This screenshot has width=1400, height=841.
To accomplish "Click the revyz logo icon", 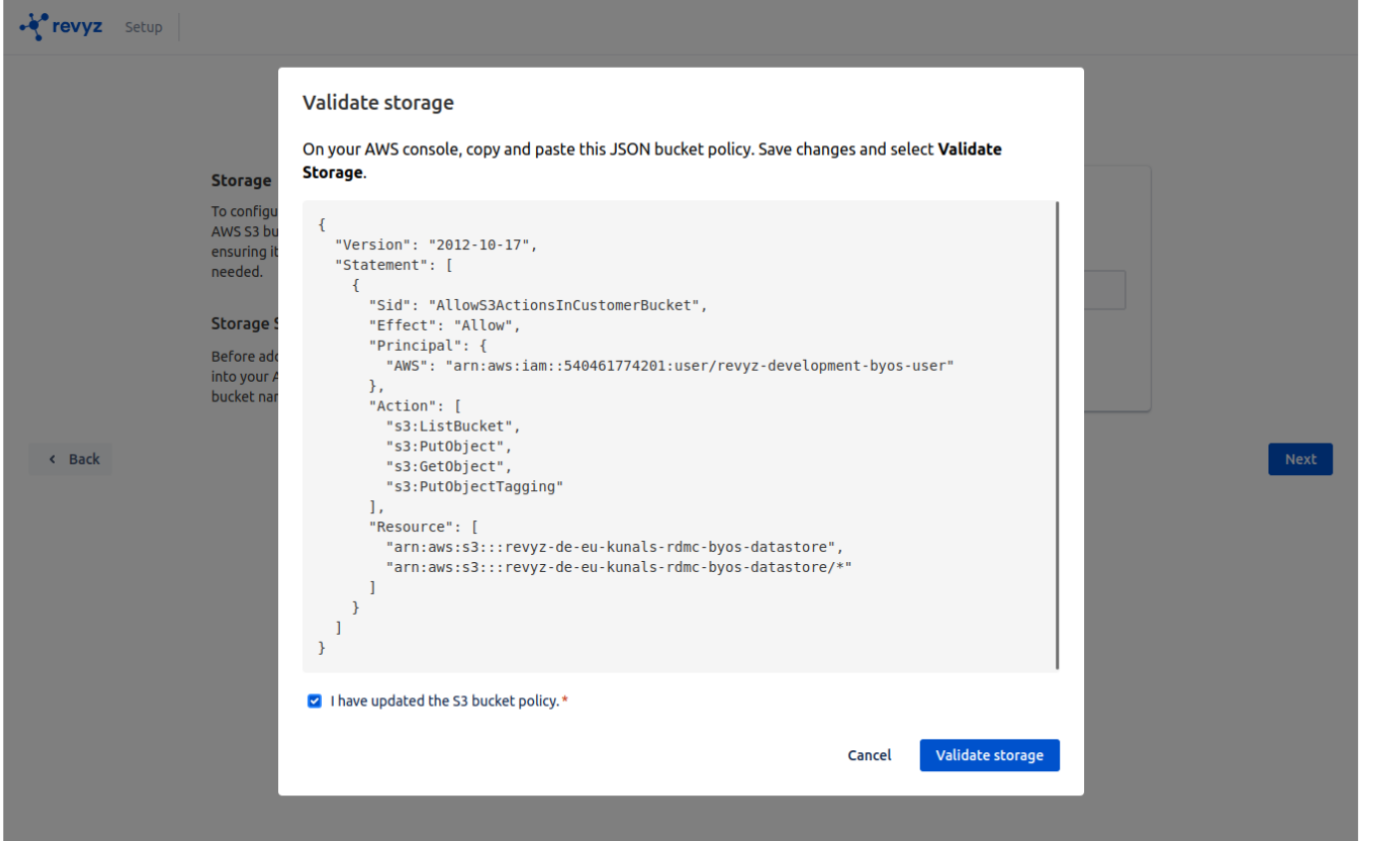I will pos(34,26).
